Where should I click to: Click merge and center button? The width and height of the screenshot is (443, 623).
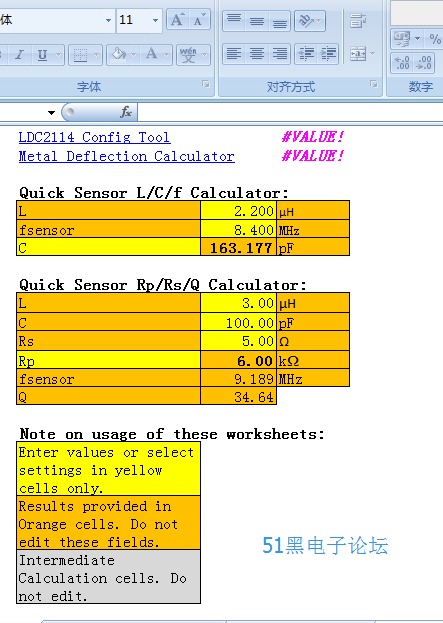[358, 54]
